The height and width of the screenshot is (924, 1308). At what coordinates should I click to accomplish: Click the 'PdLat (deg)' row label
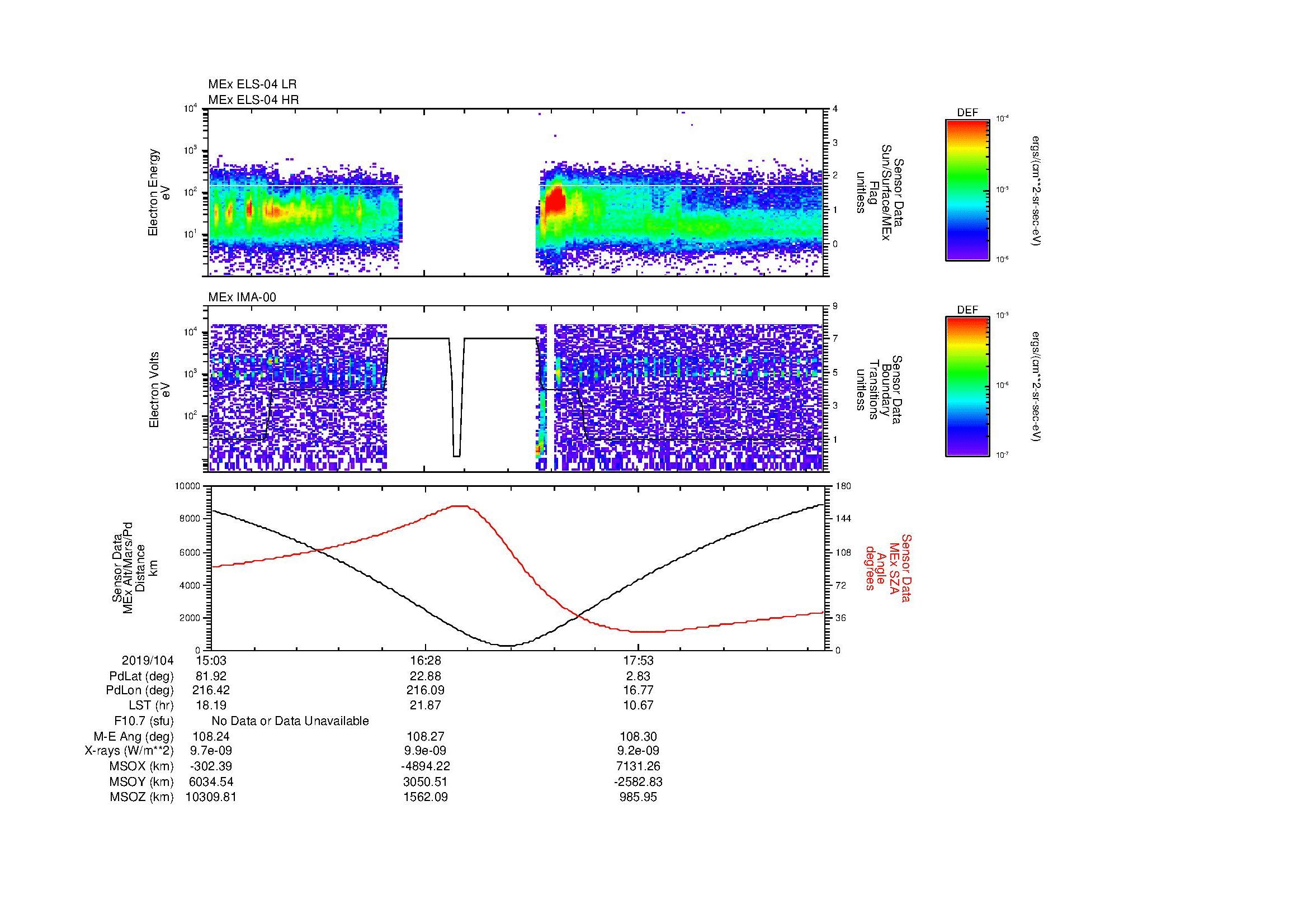(x=141, y=676)
